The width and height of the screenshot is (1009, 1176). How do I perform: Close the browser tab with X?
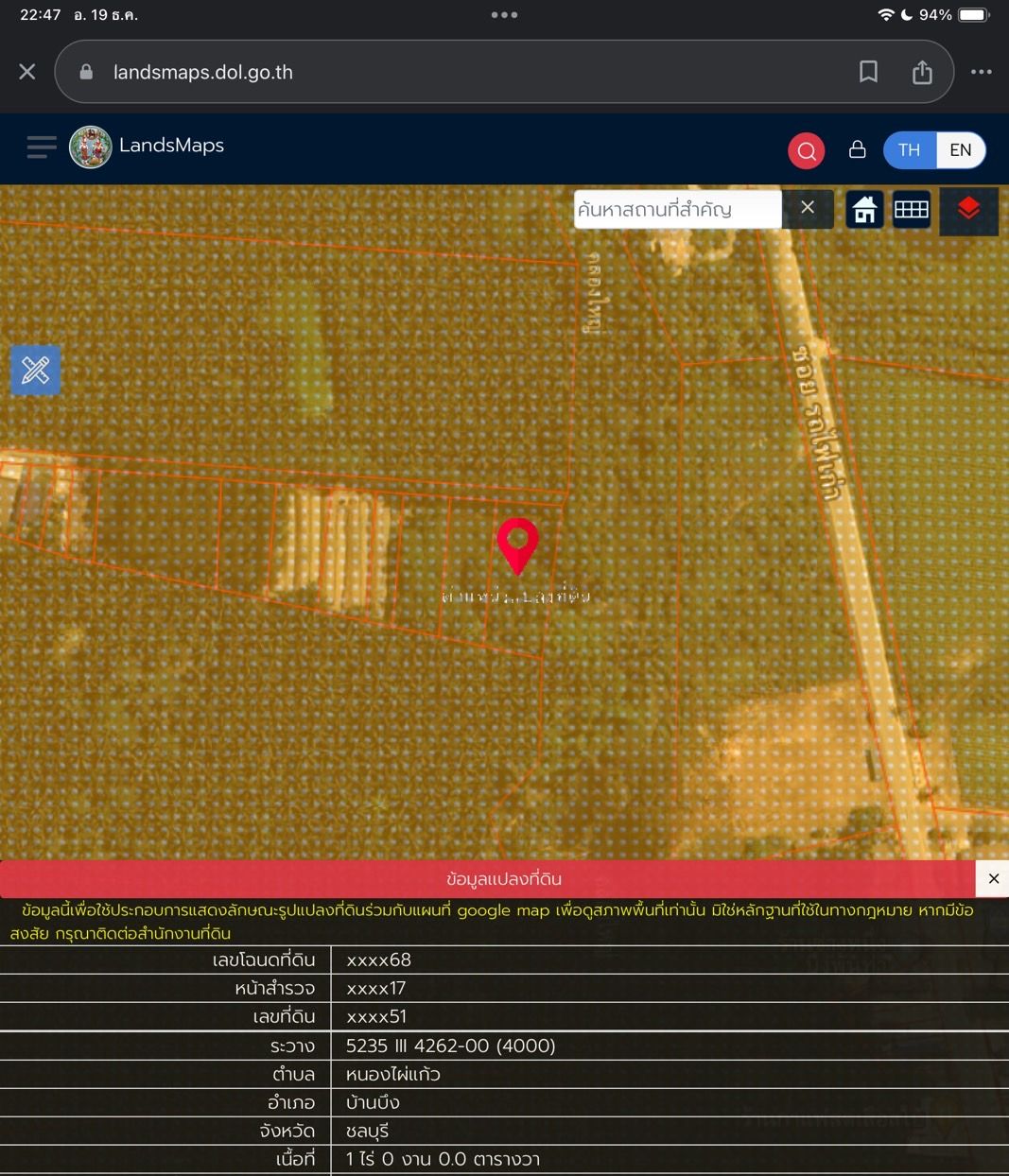point(27,72)
